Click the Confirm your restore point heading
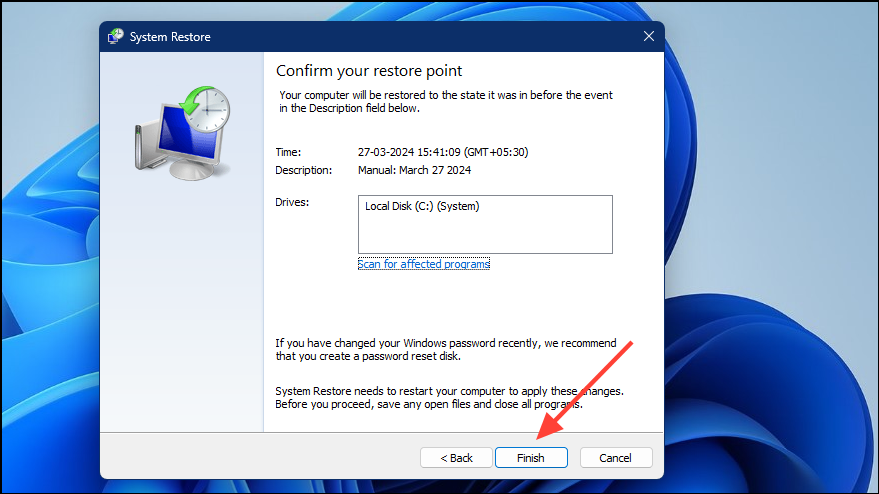 (x=369, y=71)
